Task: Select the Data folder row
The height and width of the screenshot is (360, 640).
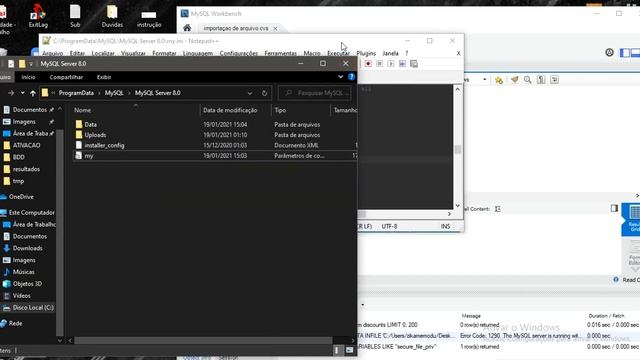Action: click(215, 124)
